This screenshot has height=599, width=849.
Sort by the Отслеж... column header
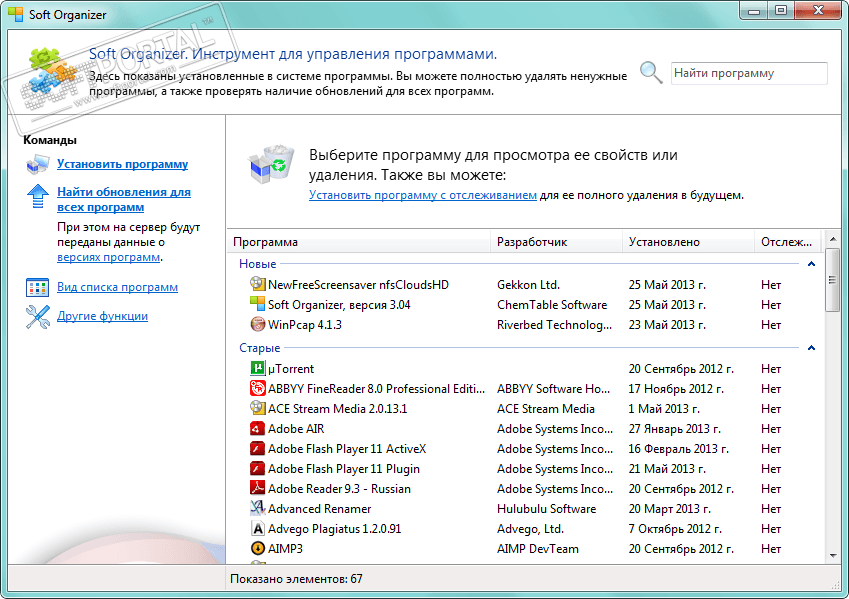tap(788, 242)
